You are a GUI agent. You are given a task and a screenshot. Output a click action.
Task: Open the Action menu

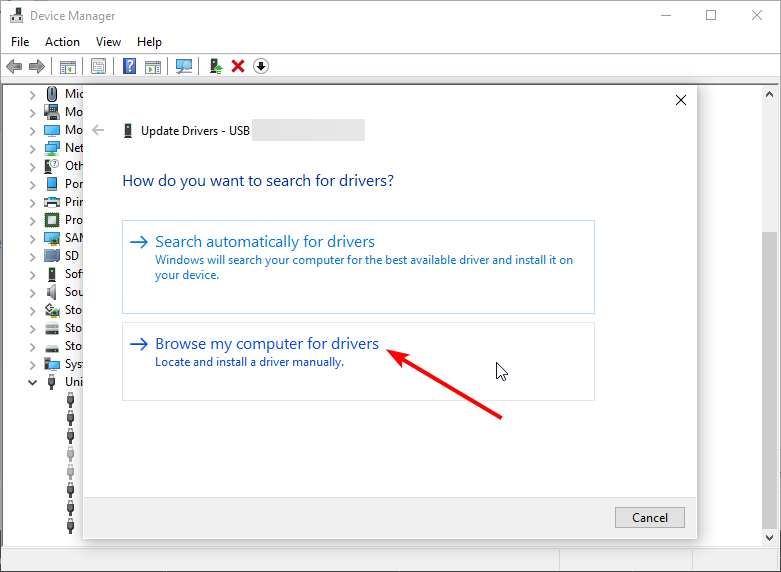point(62,42)
